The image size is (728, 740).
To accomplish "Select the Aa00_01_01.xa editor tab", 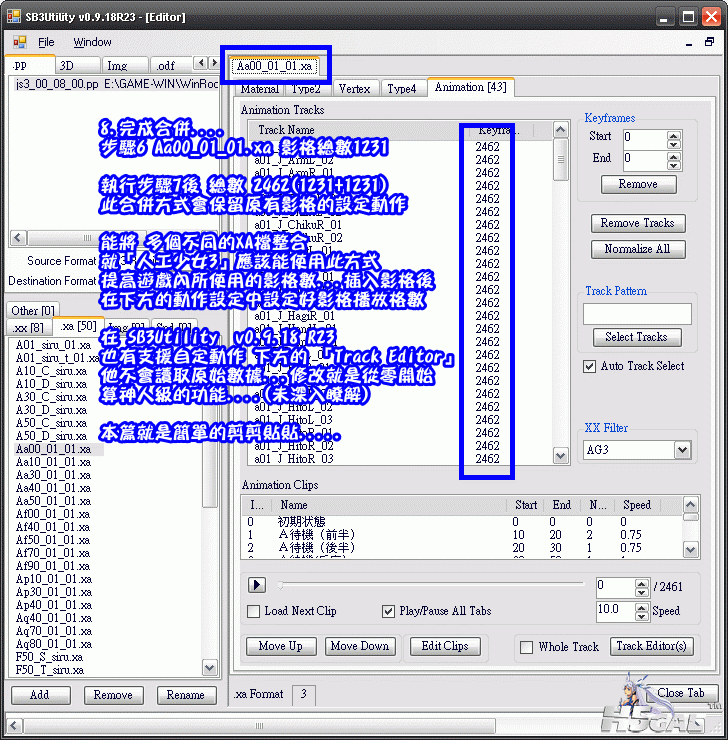I will click(275, 66).
